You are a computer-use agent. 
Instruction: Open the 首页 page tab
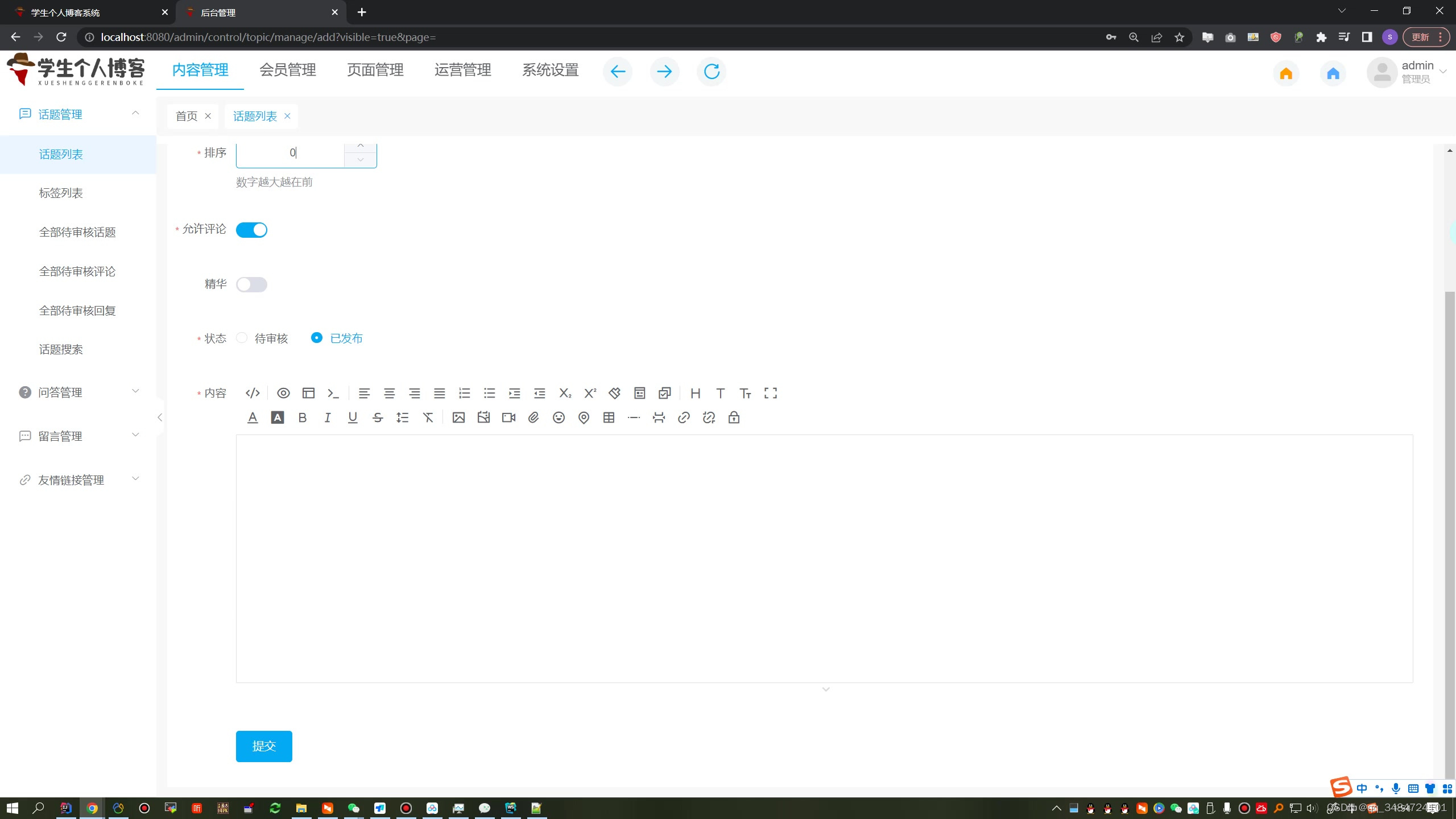tap(187, 116)
